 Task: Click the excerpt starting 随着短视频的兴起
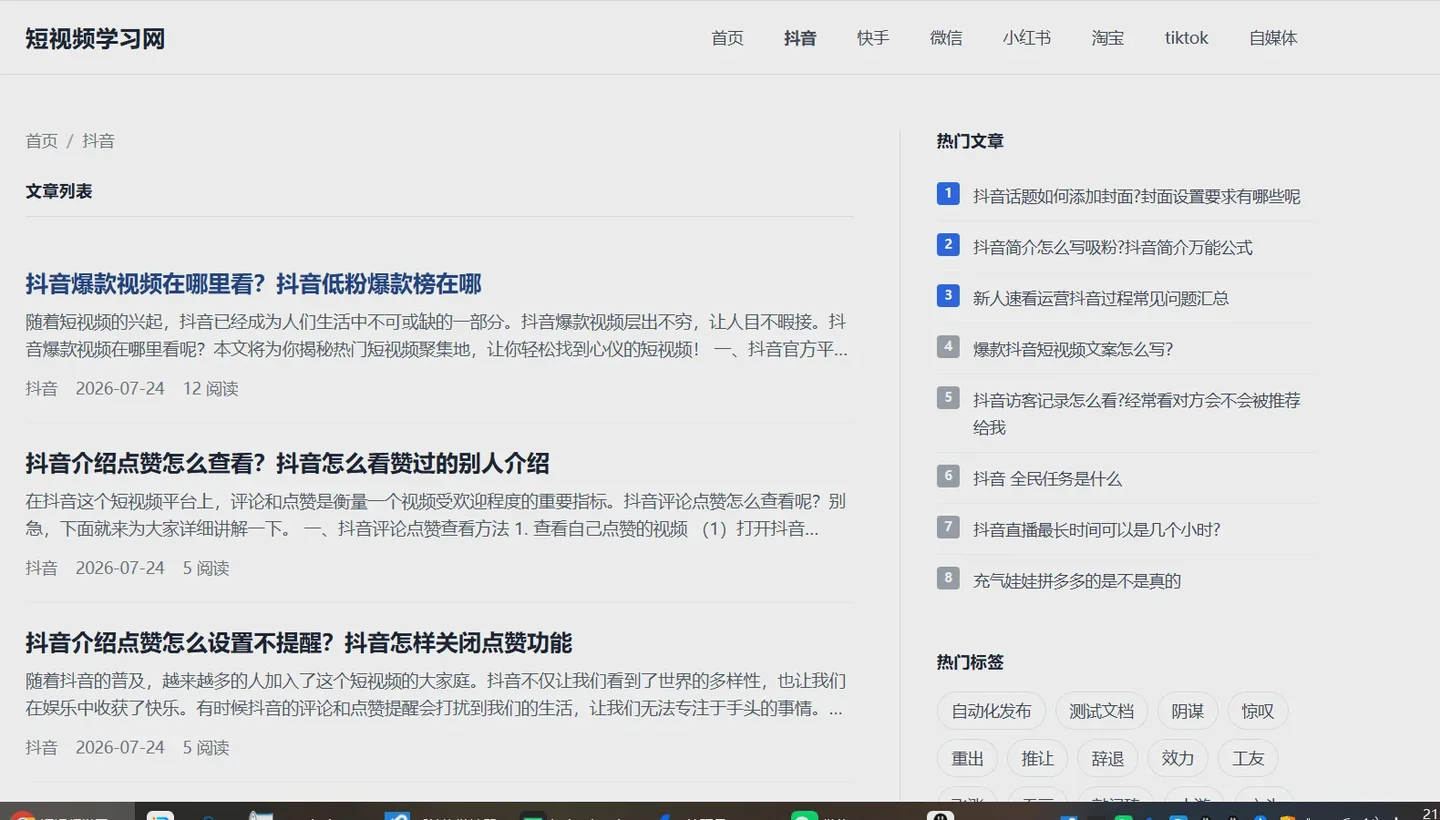[437, 336]
